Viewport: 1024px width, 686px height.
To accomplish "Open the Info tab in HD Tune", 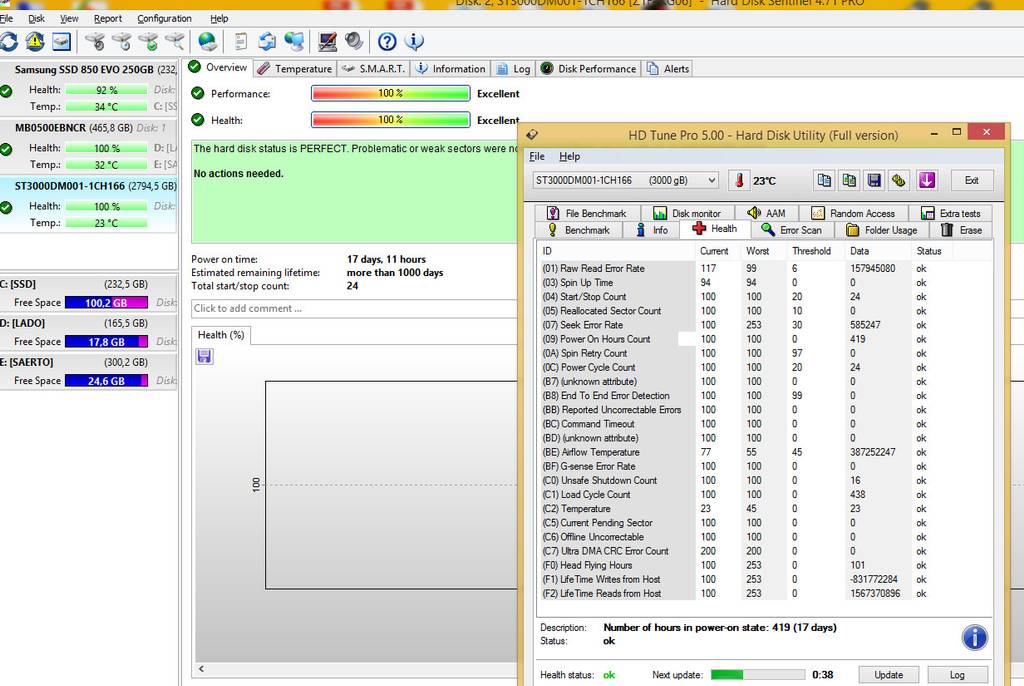I will coord(652,230).
